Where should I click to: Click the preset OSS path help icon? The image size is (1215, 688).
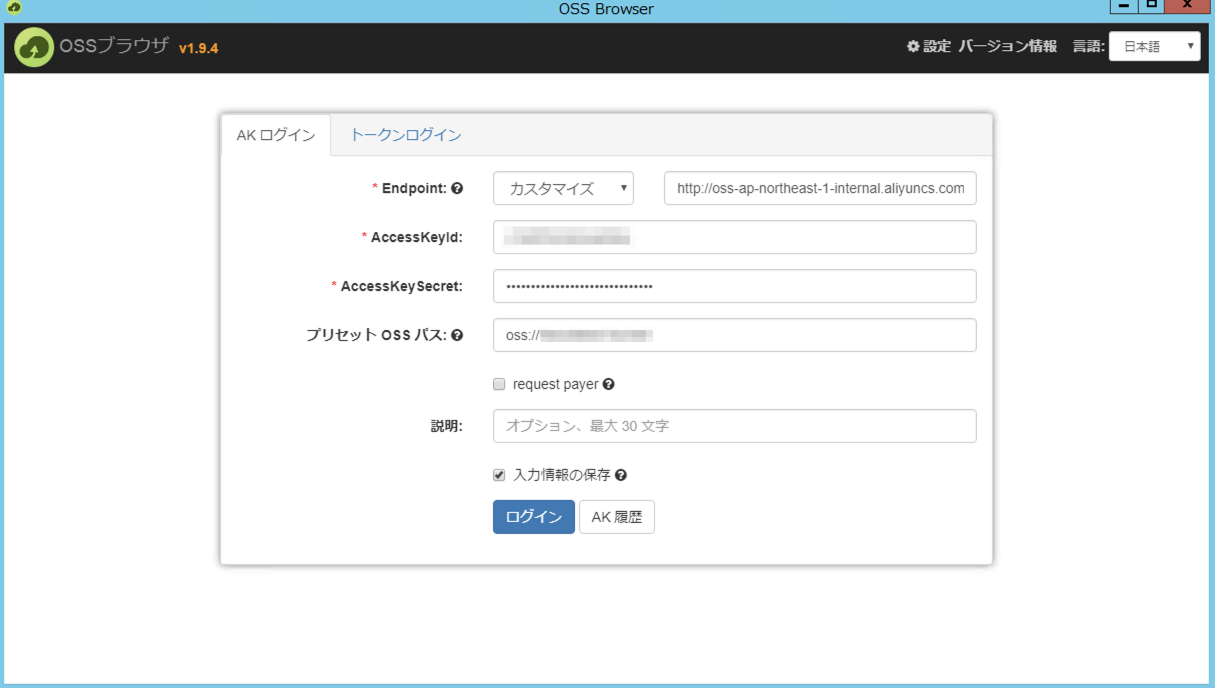[457, 335]
